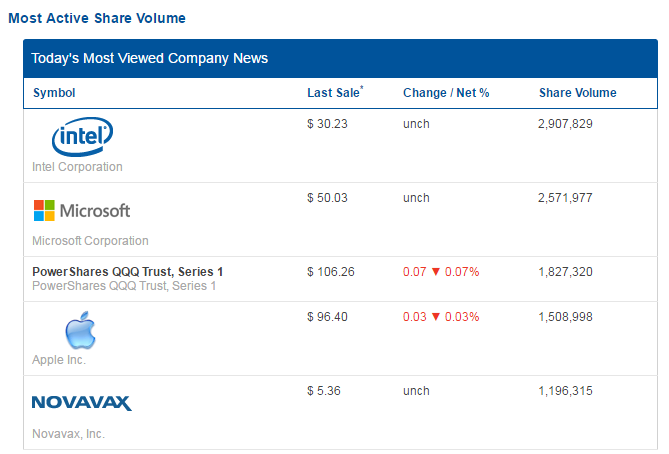Select share volume 1,827,320
This screenshot has width=669, height=454.
(565, 272)
